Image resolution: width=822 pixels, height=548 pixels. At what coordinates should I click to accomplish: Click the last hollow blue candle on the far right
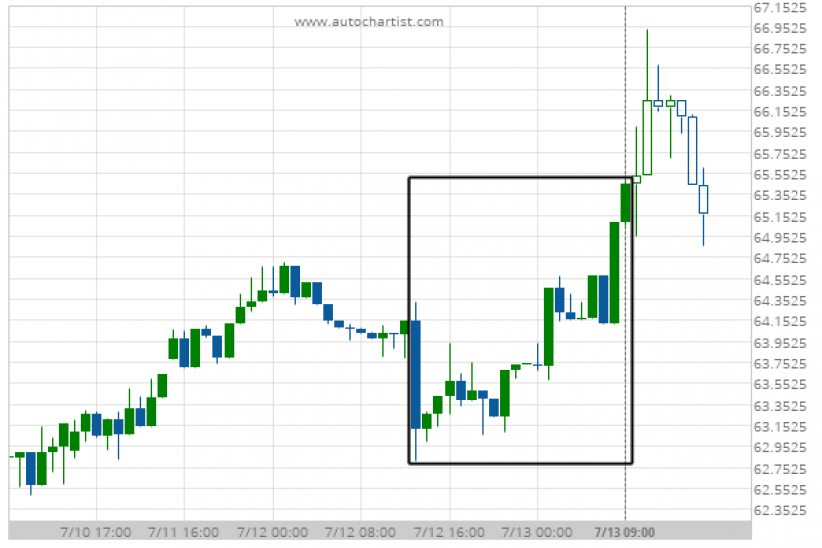[x=703, y=199]
